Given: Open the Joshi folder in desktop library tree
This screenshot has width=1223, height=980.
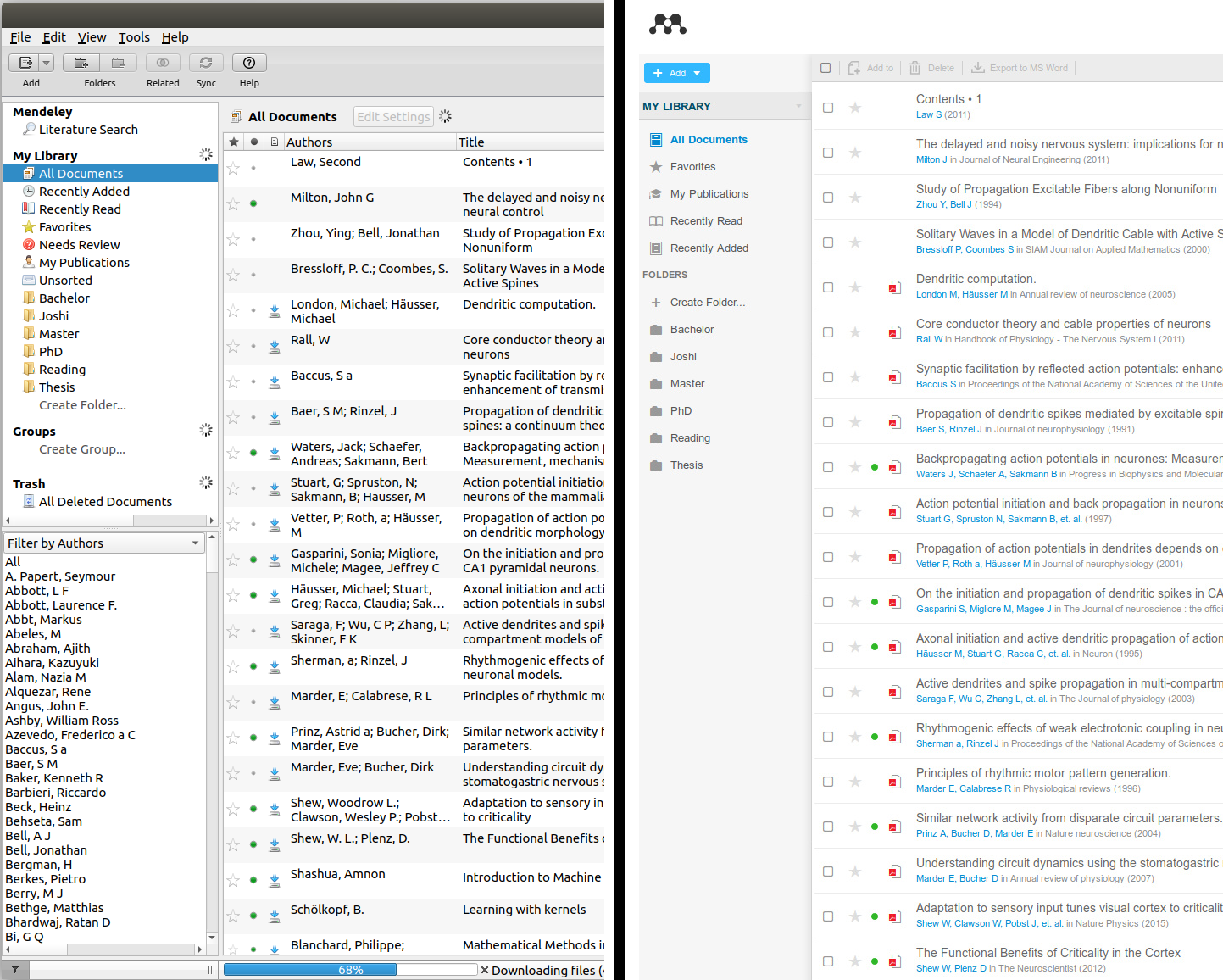Looking at the screenshot, I should pos(53,316).
